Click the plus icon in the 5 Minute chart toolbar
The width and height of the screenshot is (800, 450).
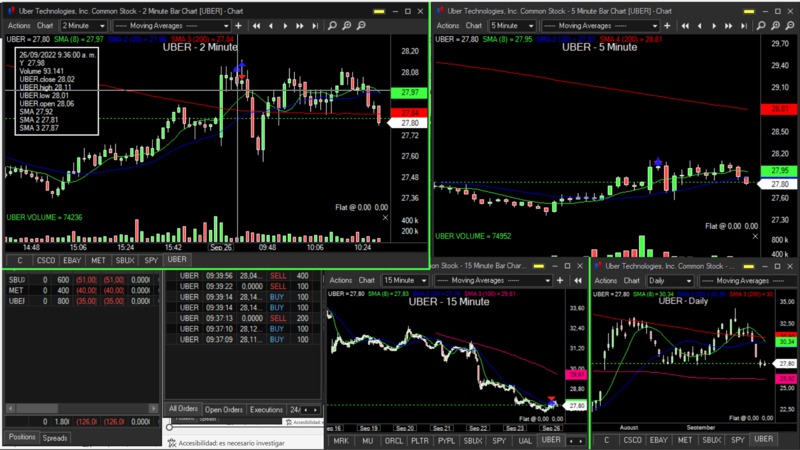(x=667, y=25)
